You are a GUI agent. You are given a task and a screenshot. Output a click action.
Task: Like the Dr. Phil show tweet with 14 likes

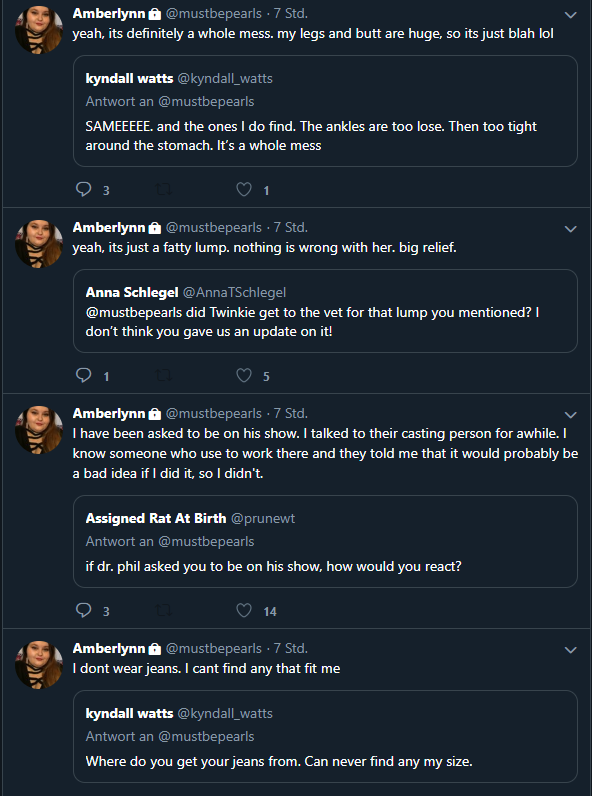coord(244,610)
